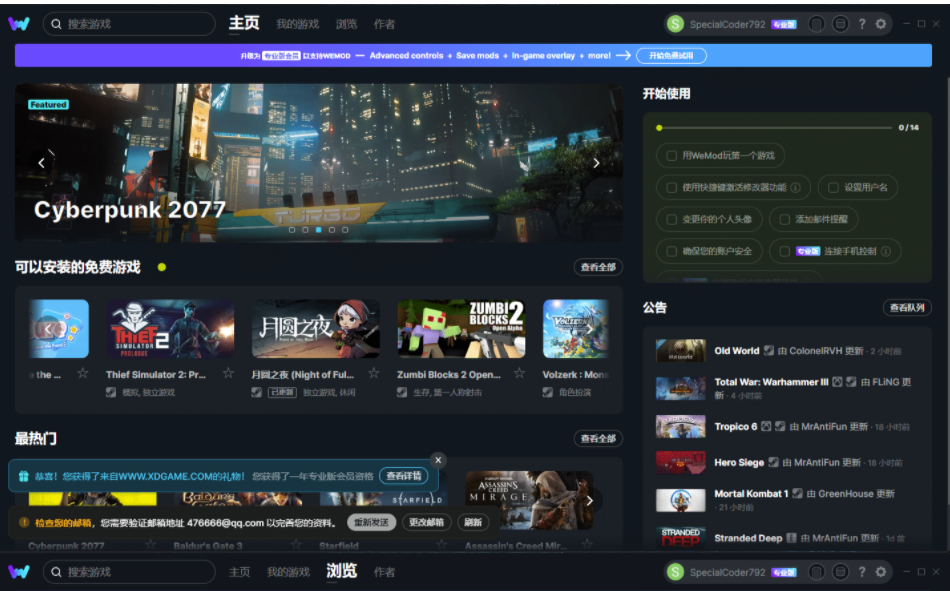Open mobile phone icon in the bottom header
Screen dimensions: 950x591
click(817, 572)
